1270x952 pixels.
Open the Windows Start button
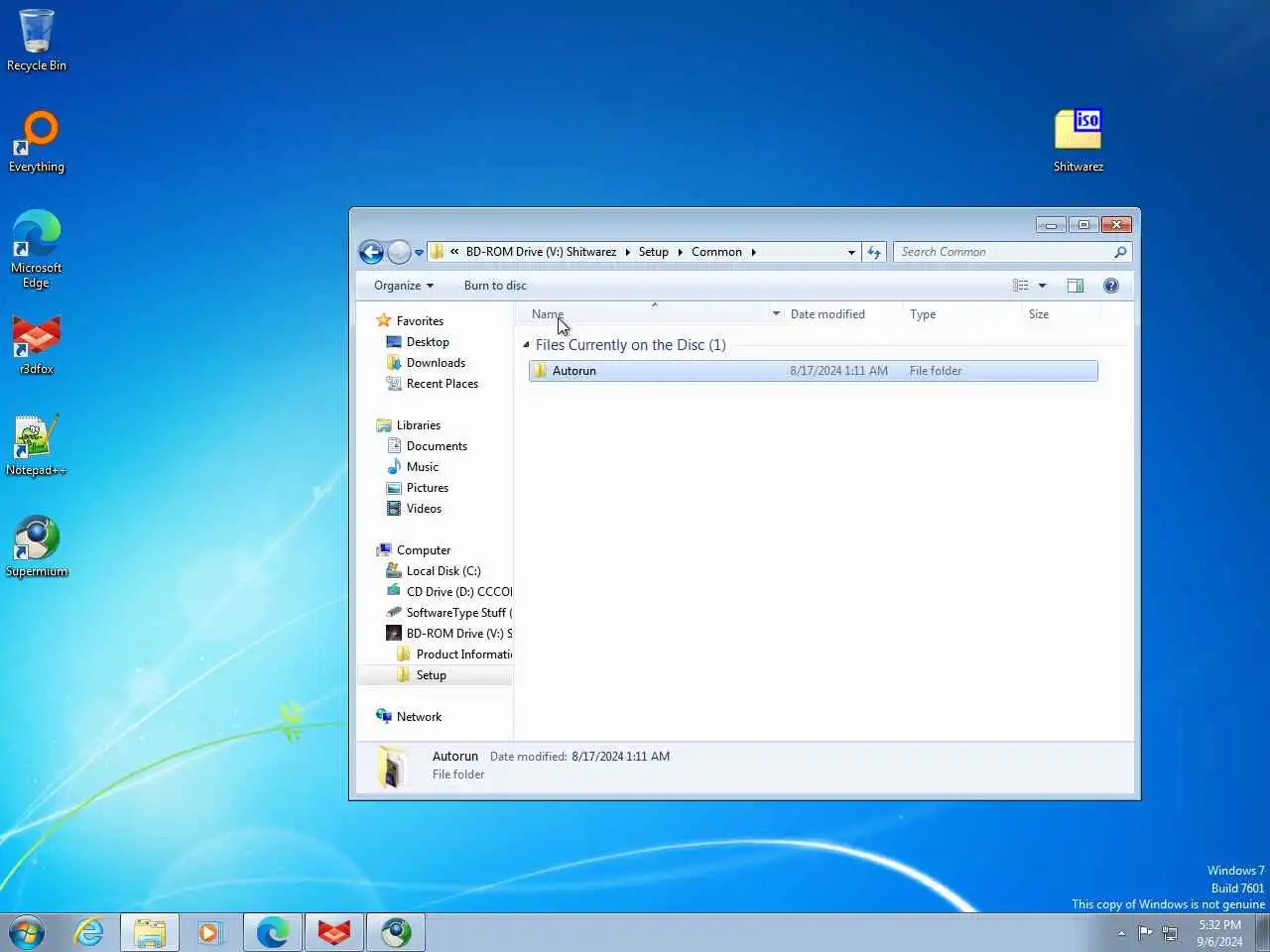coord(27,932)
